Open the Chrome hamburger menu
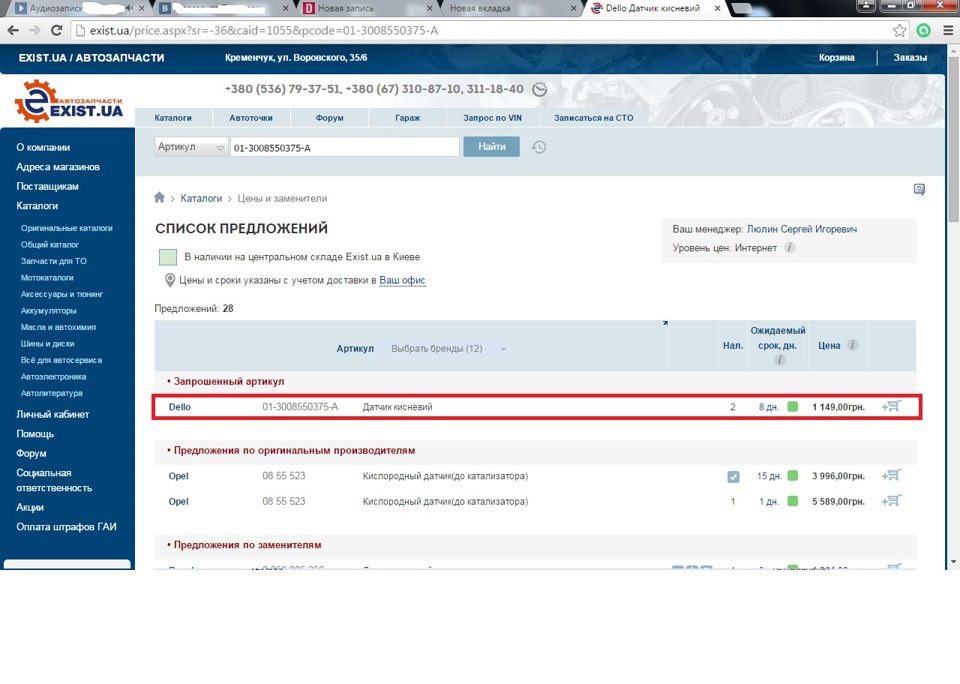This screenshot has height=684, width=960. [x=948, y=31]
